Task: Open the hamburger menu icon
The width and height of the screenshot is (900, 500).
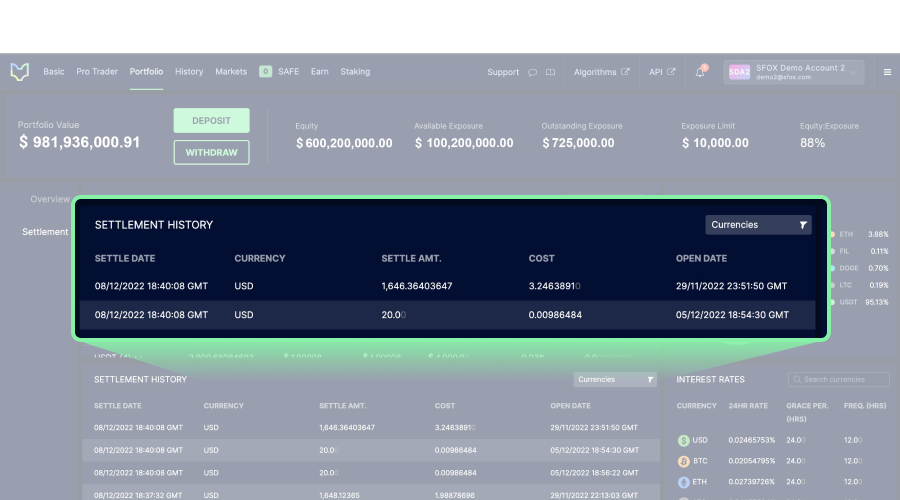Action: point(887,72)
